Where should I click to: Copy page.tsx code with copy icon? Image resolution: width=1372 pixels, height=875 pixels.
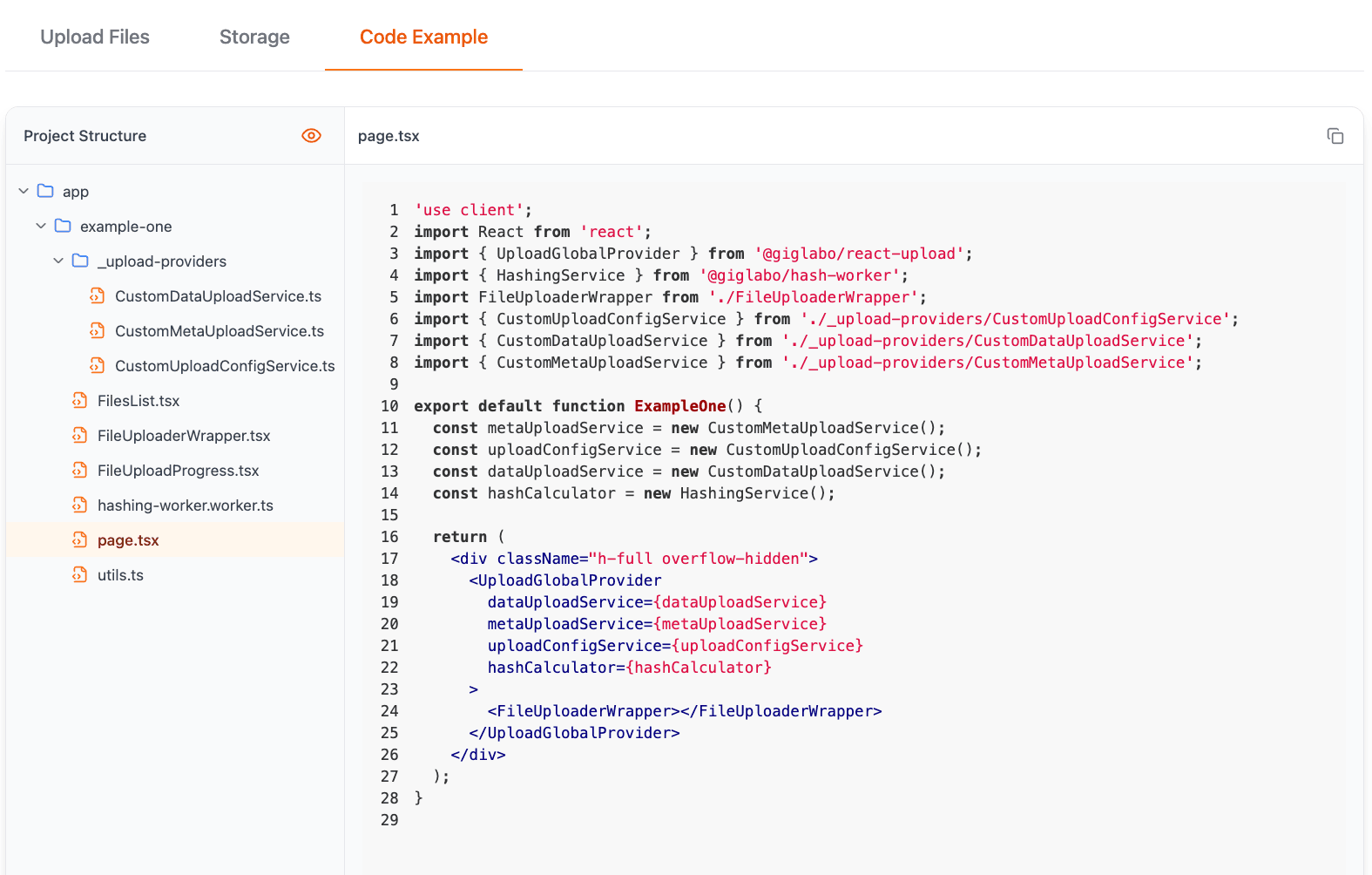coord(1335,136)
